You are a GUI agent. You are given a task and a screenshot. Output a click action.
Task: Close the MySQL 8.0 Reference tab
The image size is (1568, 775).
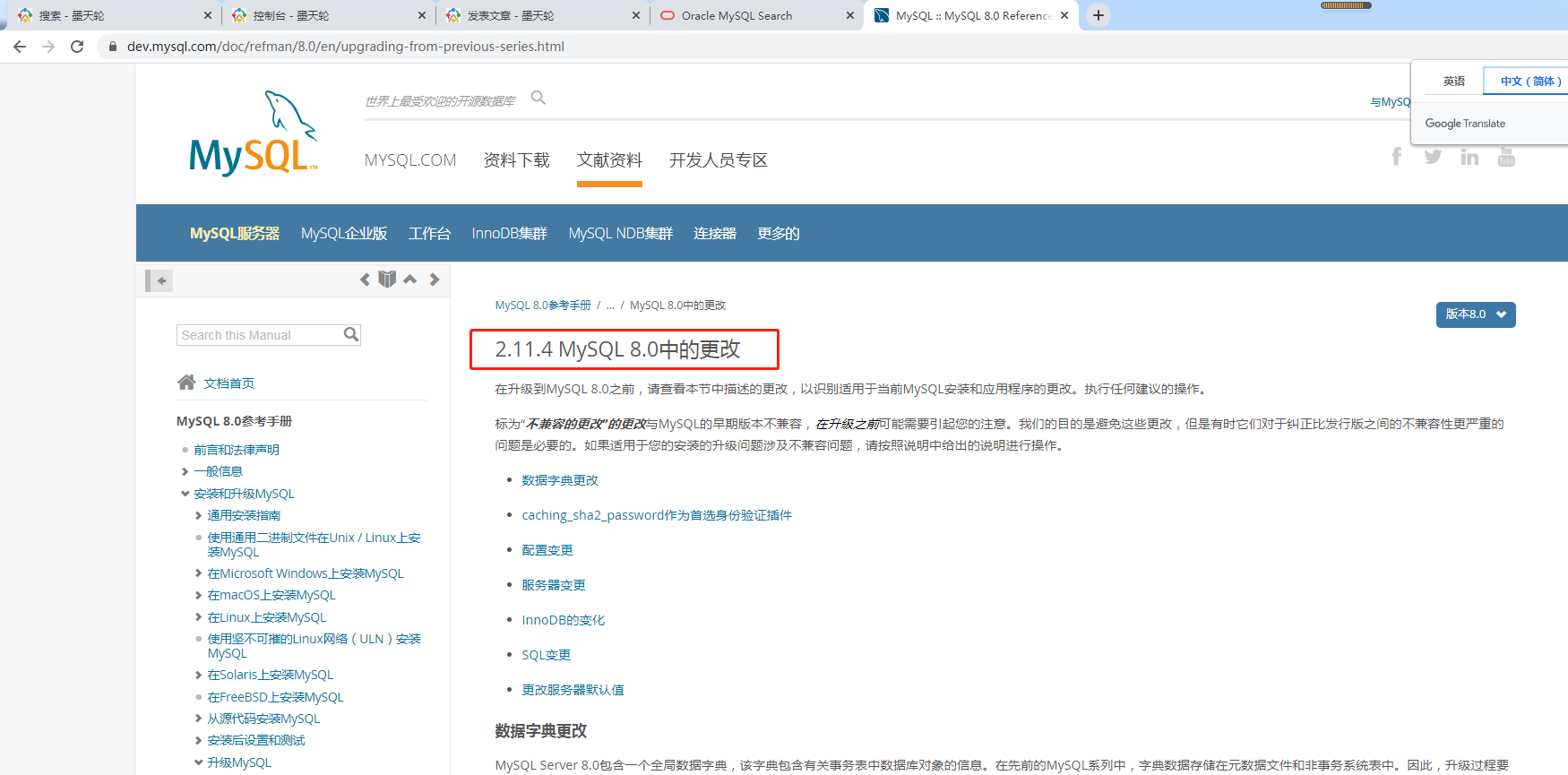pos(1064,15)
